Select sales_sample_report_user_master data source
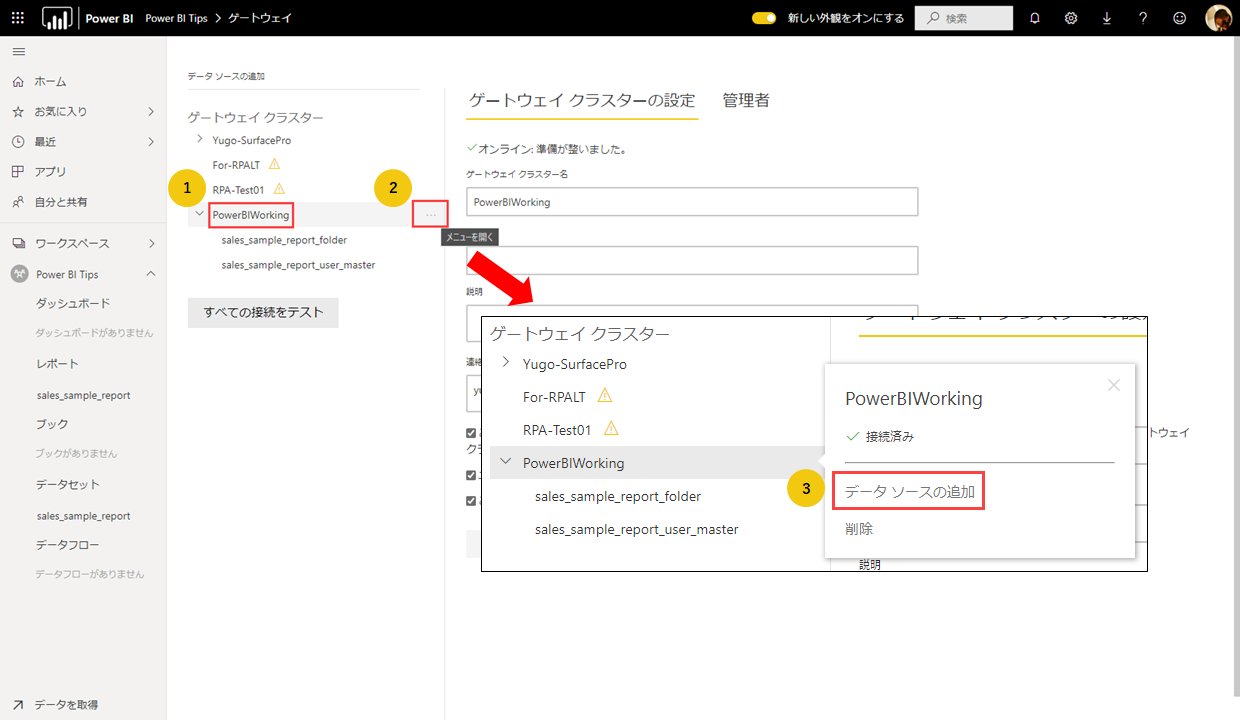1240x720 pixels. tap(298, 265)
